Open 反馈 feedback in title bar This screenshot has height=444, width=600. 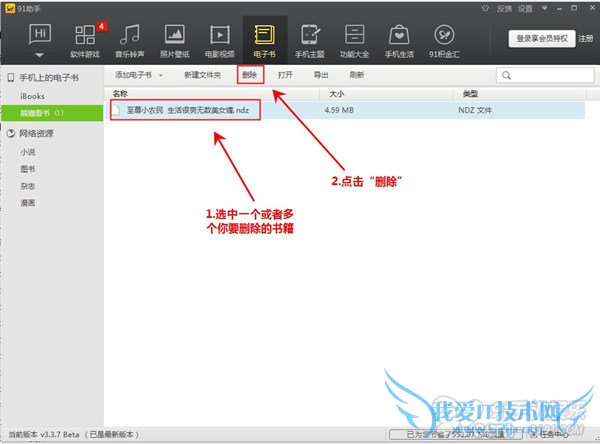point(504,9)
